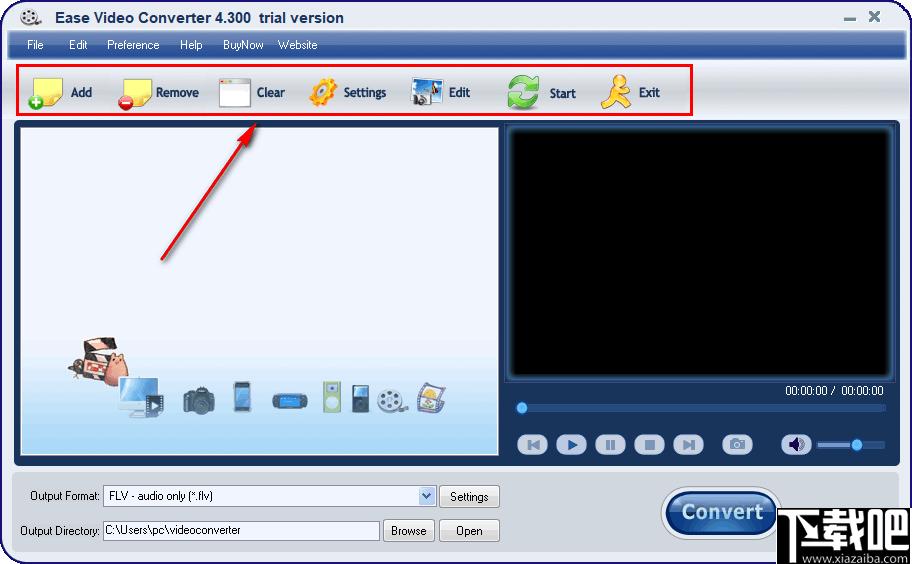Viewport: 912px width, 564px height.
Task: Click the Exit toolbar button
Action: pos(630,92)
